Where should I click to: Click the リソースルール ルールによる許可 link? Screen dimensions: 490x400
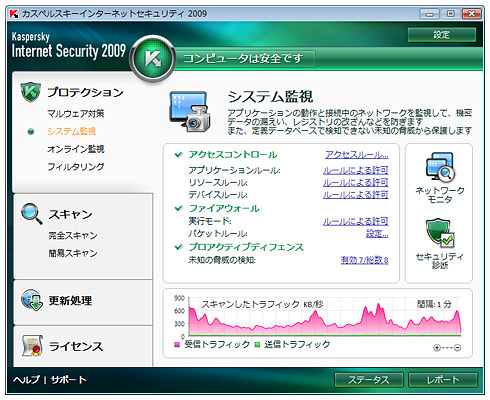[x=355, y=182]
